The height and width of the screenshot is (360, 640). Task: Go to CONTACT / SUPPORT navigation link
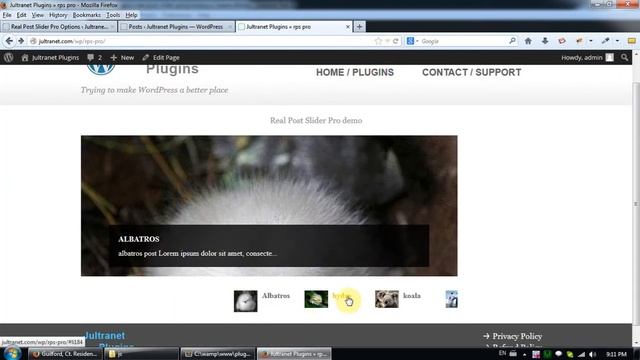click(471, 72)
